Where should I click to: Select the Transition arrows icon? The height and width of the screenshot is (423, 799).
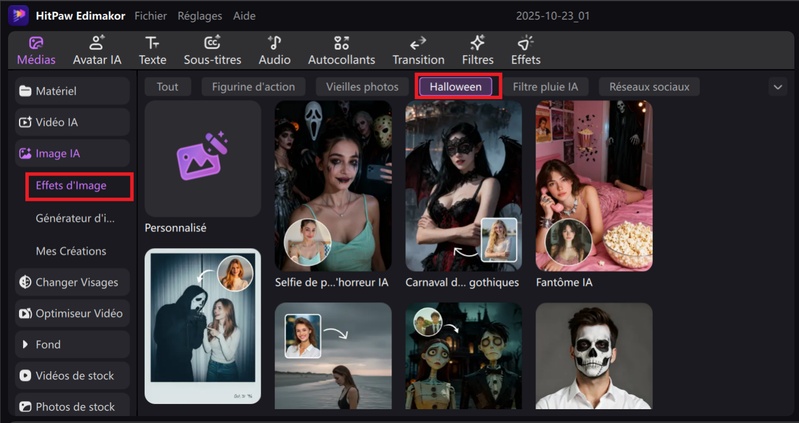click(418, 43)
